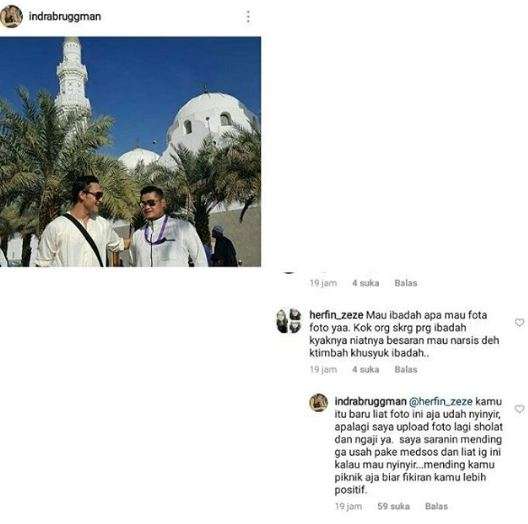Open the mosque photo post image
The image size is (528, 524).
coord(130,152)
